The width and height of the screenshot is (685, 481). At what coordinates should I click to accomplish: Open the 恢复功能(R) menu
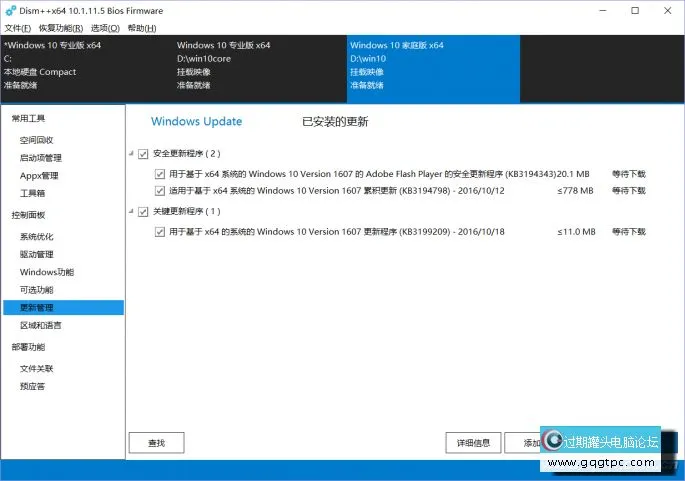pos(61,28)
